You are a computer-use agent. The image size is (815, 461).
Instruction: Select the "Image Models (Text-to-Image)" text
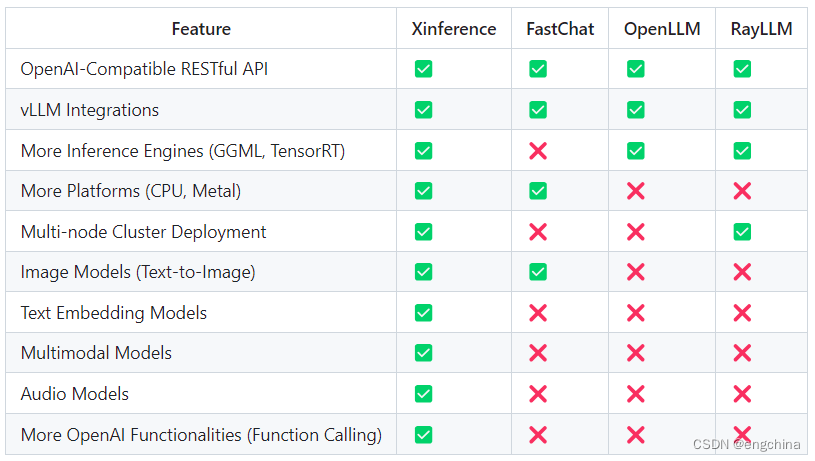click(138, 272)
